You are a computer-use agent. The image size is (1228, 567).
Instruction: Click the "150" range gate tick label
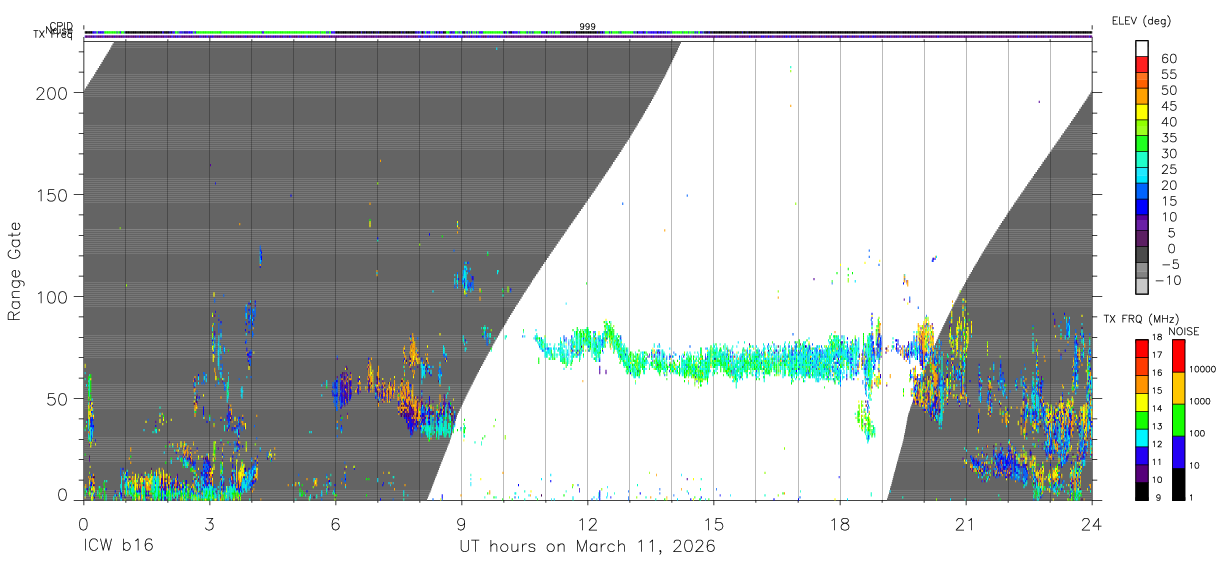[x=53, y=194]
